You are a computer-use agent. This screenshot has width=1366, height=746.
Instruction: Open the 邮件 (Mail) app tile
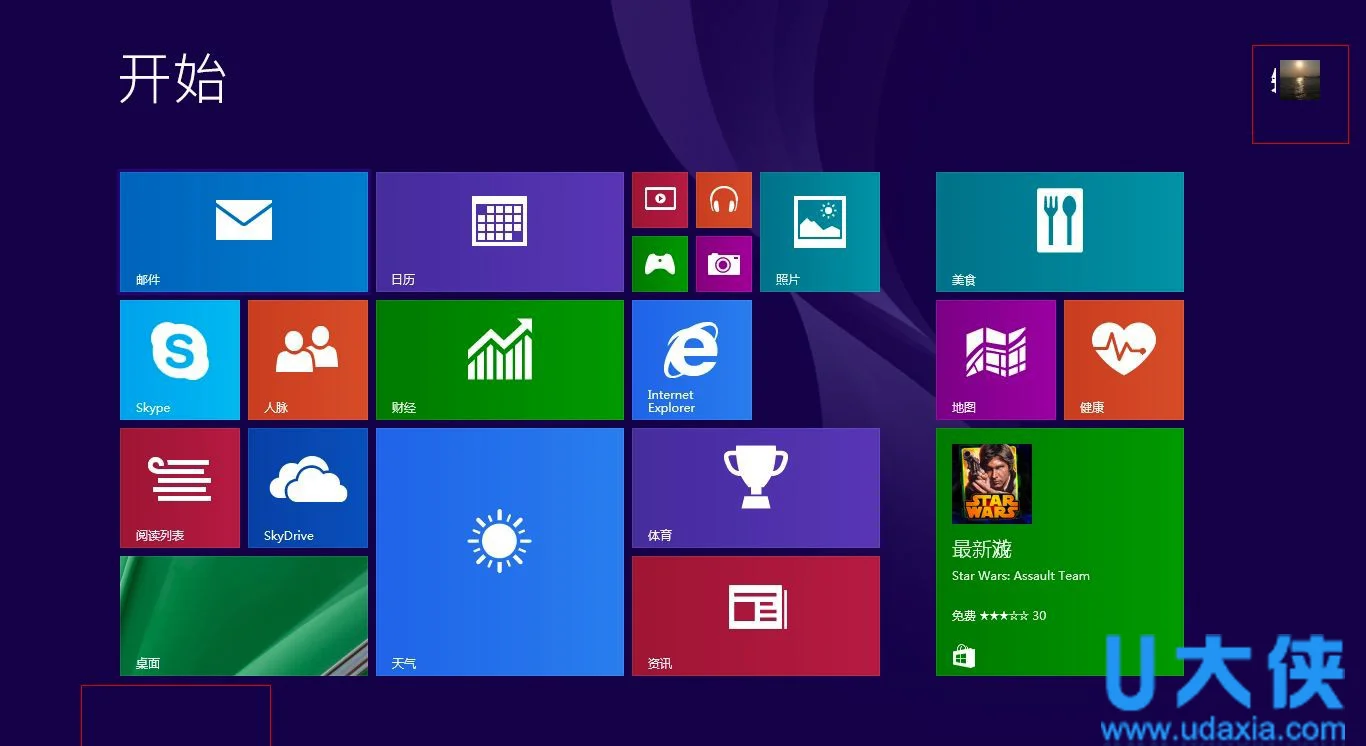243,231
